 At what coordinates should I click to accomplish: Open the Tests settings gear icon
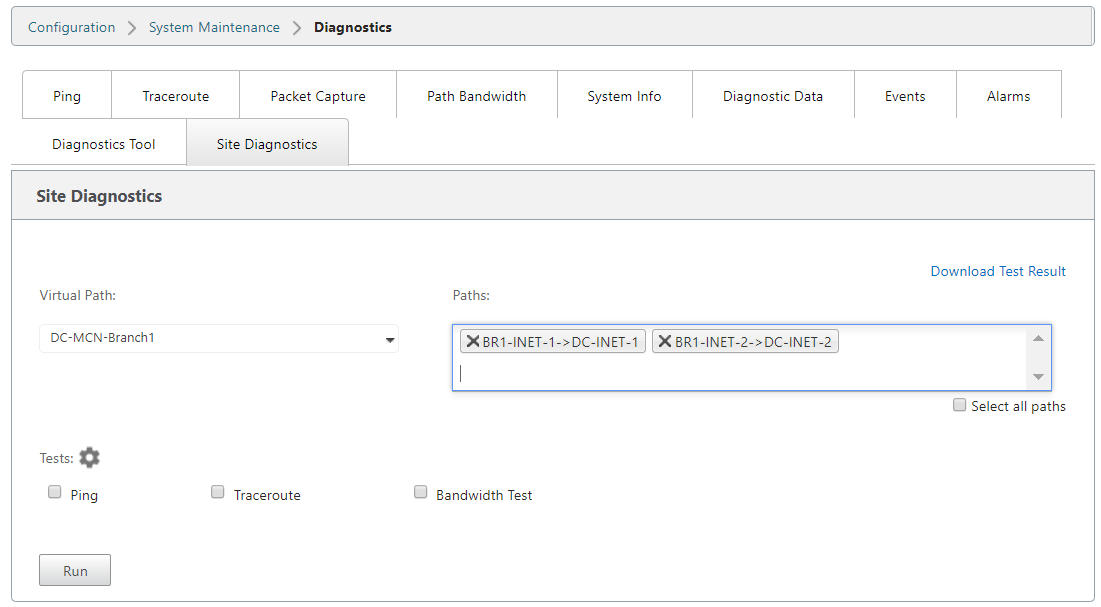pyautogui.click(x=90, y=458)
